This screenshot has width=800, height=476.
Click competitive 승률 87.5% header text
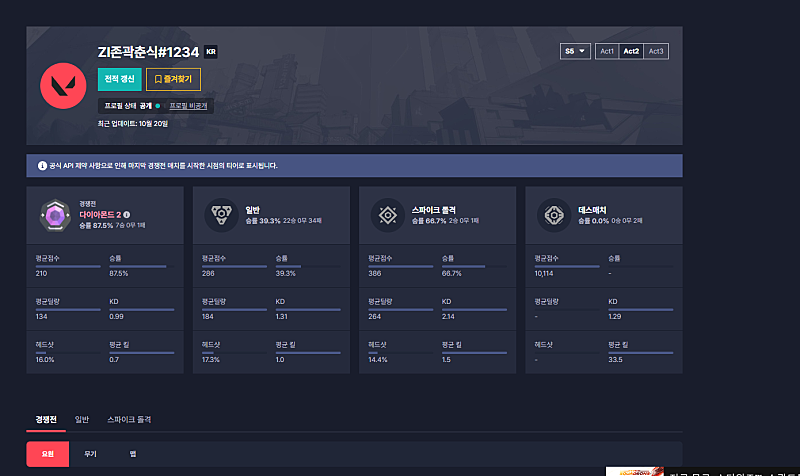[x=96, y=226]
